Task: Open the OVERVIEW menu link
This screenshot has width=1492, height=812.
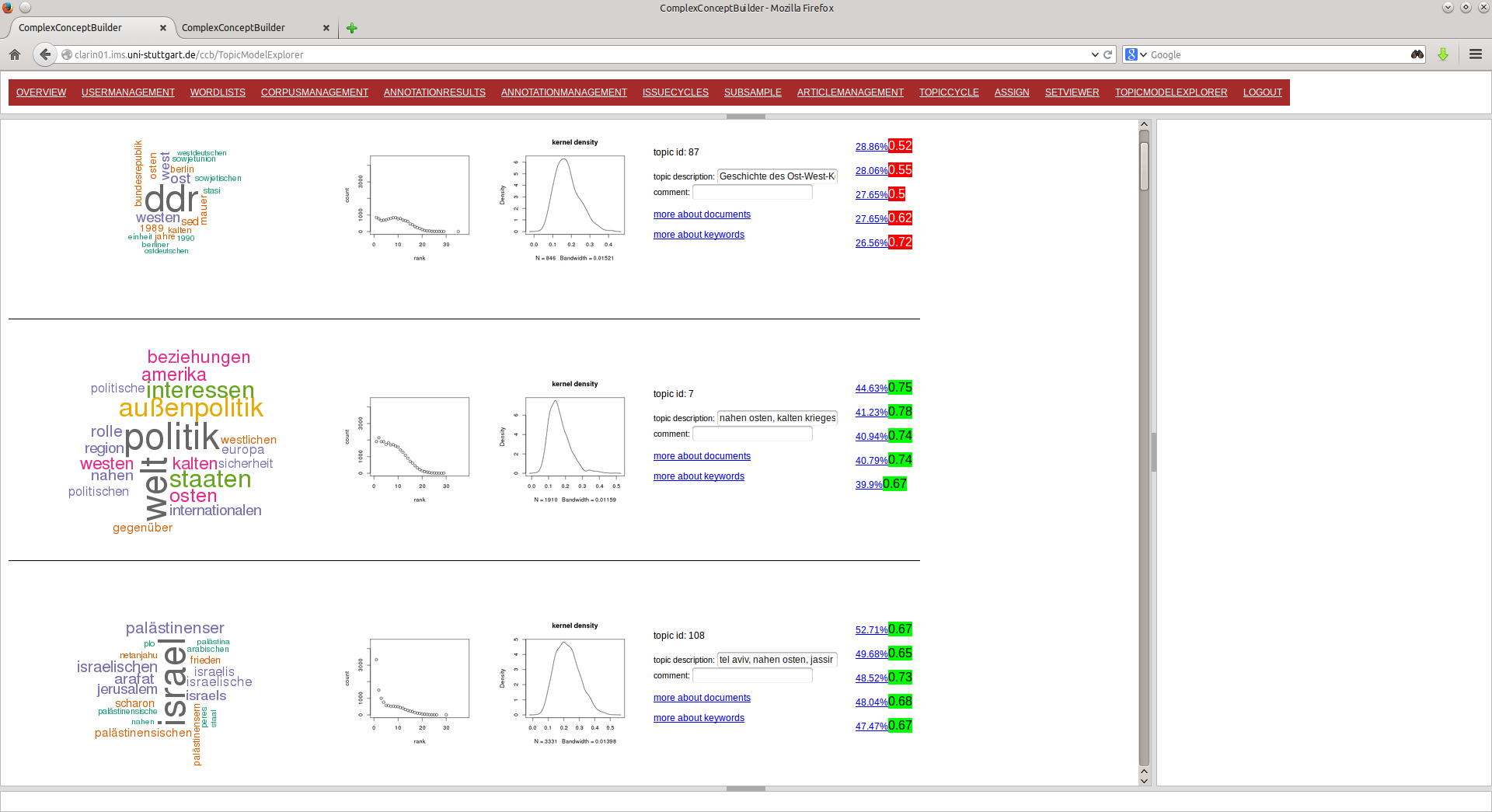Action: (41, 92)
